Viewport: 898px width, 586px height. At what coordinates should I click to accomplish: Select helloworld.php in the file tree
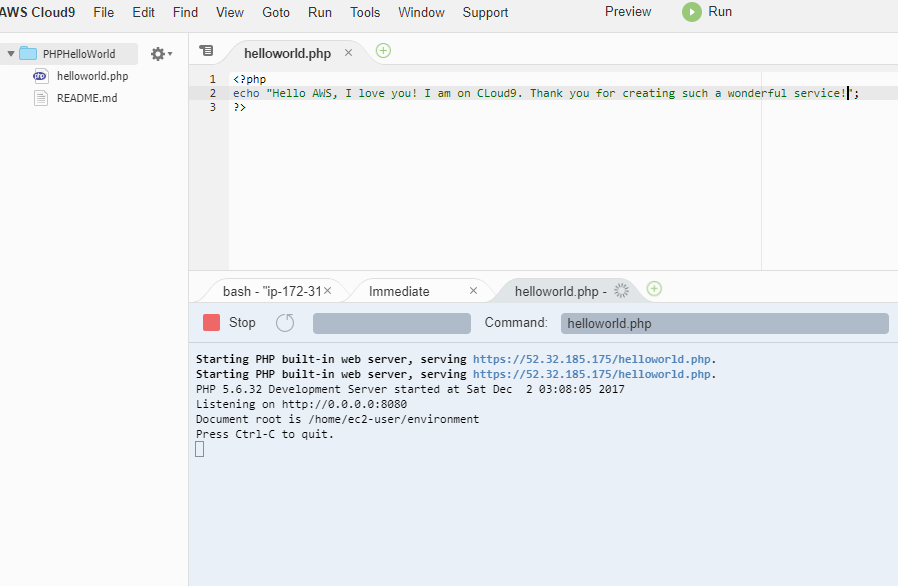click(92, 76)
